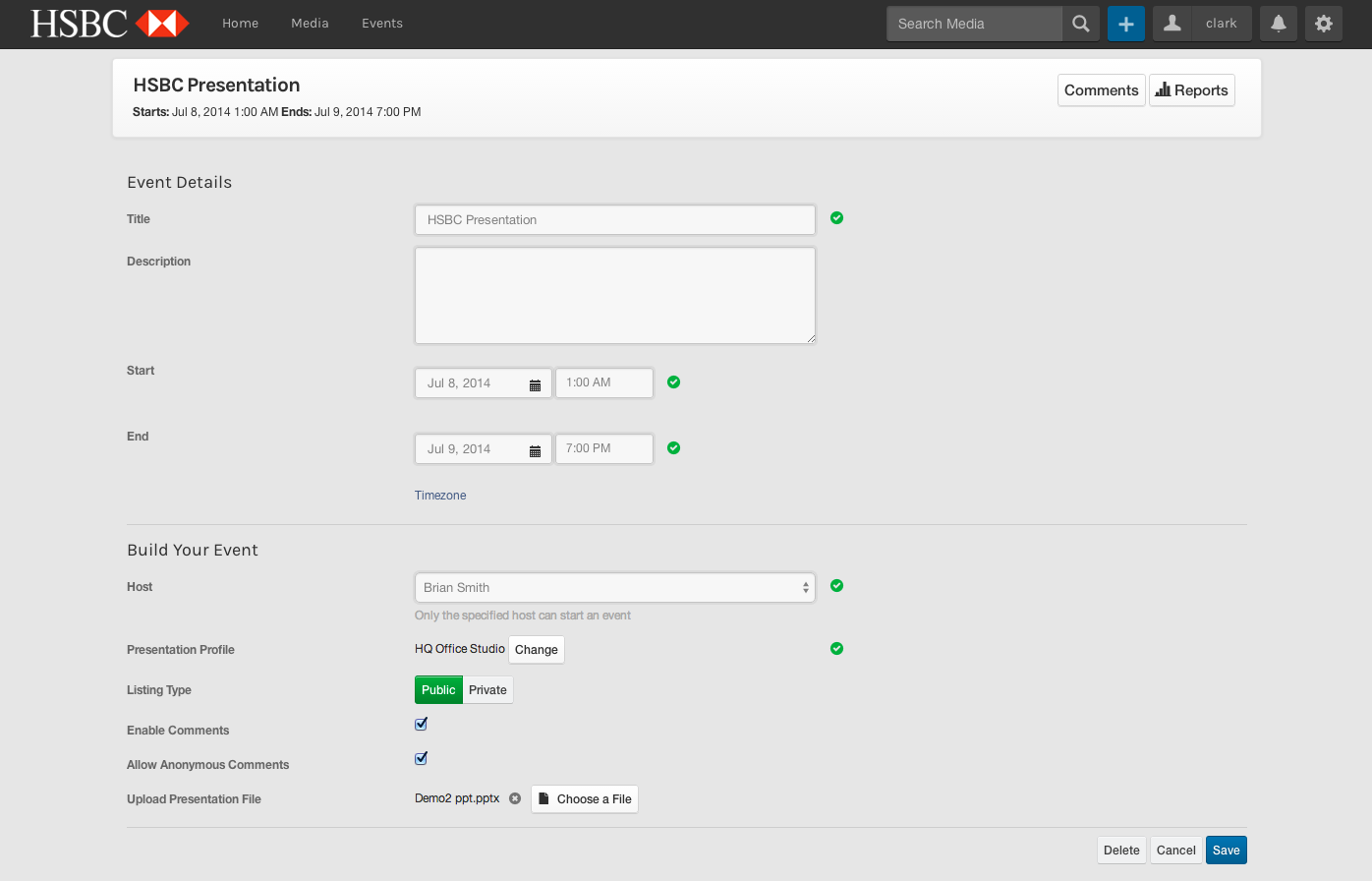The height and width of the screenshot is (881, 1372).
Task: Click the clark username
Action: (x=1222, y=24)
